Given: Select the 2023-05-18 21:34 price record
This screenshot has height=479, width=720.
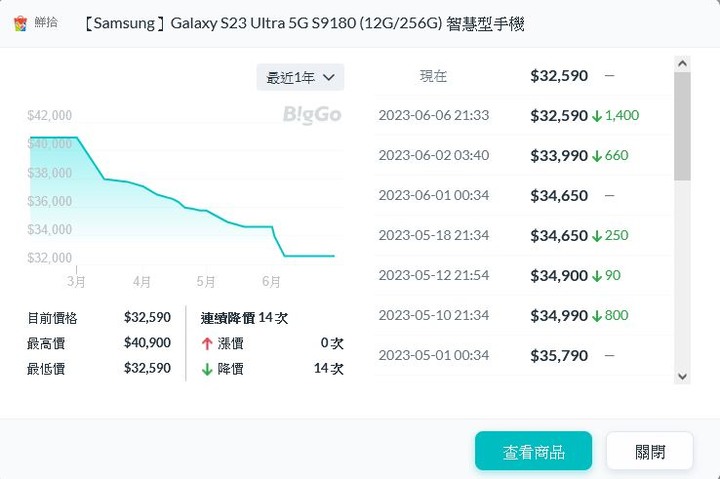Looking at the screenshot, I should pyautogui.click(x=523, y=235).
